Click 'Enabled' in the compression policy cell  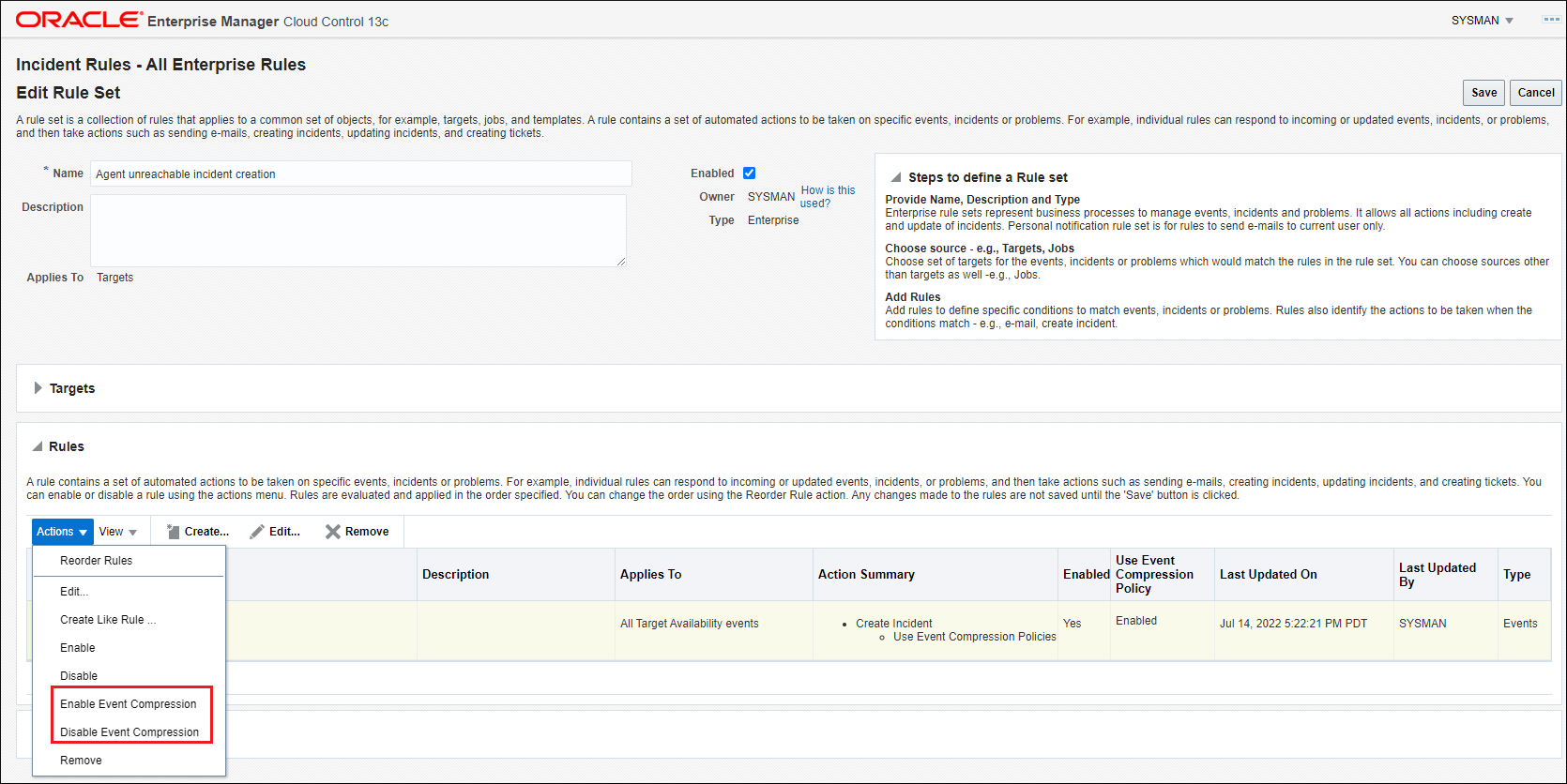pyautogui.click(x=1136, y=621)
